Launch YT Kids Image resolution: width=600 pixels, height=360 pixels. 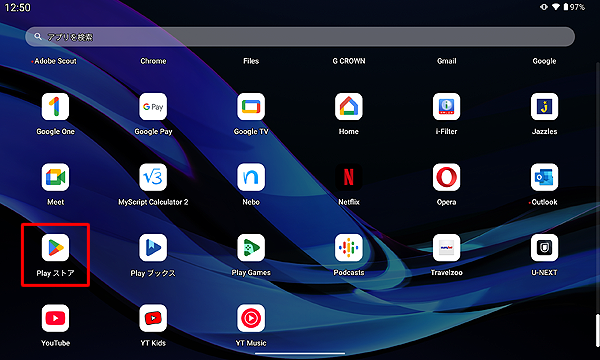[153, 318]
